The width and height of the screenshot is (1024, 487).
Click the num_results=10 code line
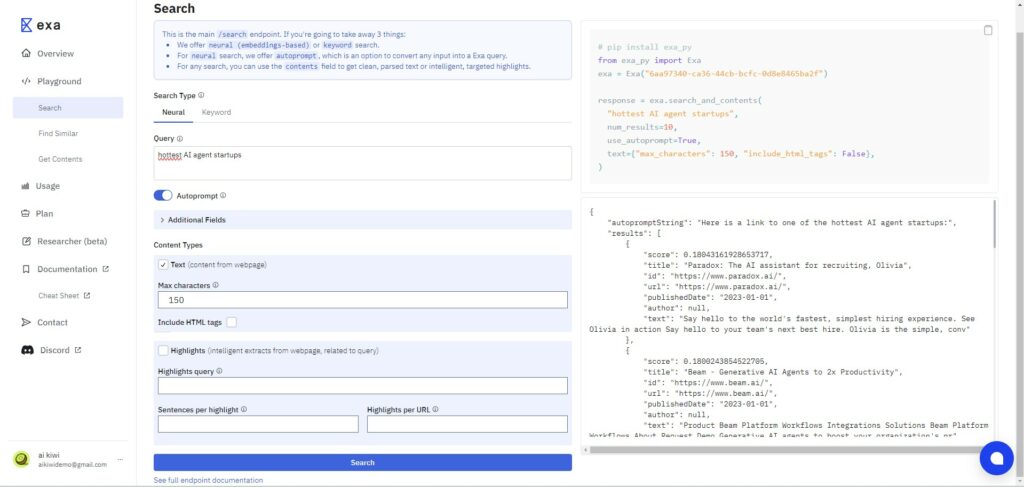click(x=642, y=127)
